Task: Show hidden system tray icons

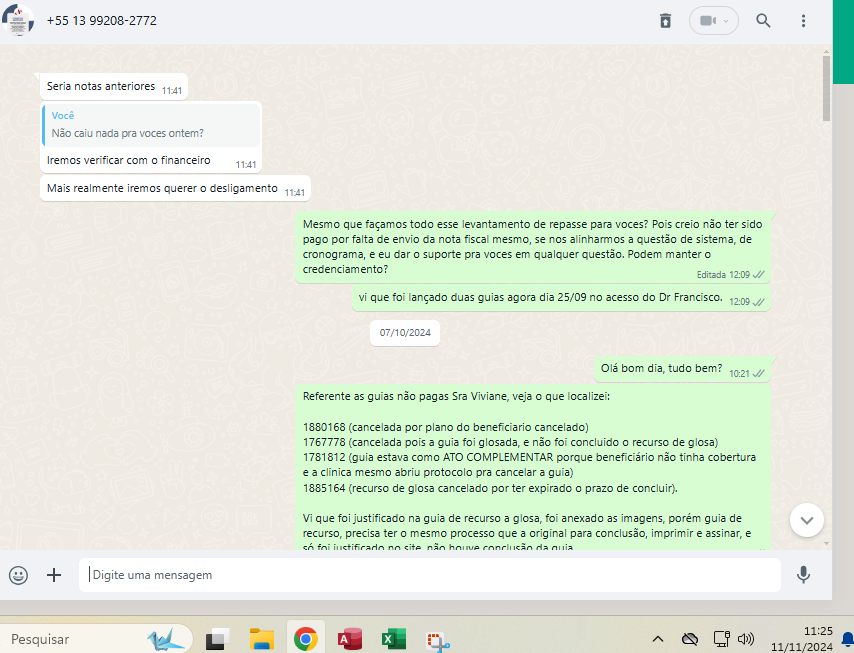Action: pyautogui.click(x=658, y=639)
